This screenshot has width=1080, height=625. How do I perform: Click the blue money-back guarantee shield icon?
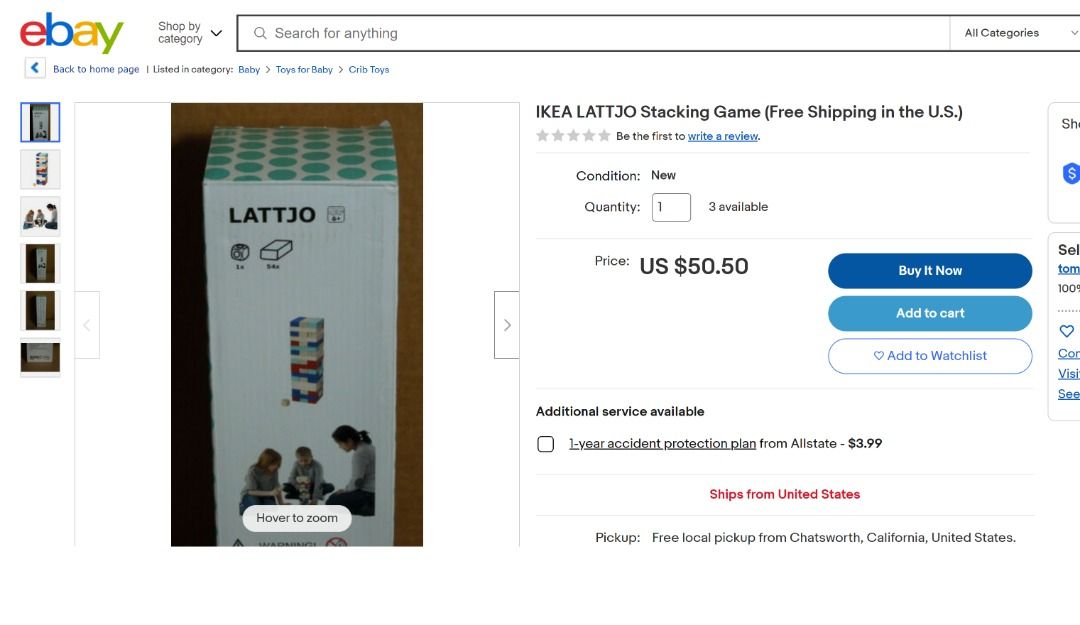[x=1071, y=173]
